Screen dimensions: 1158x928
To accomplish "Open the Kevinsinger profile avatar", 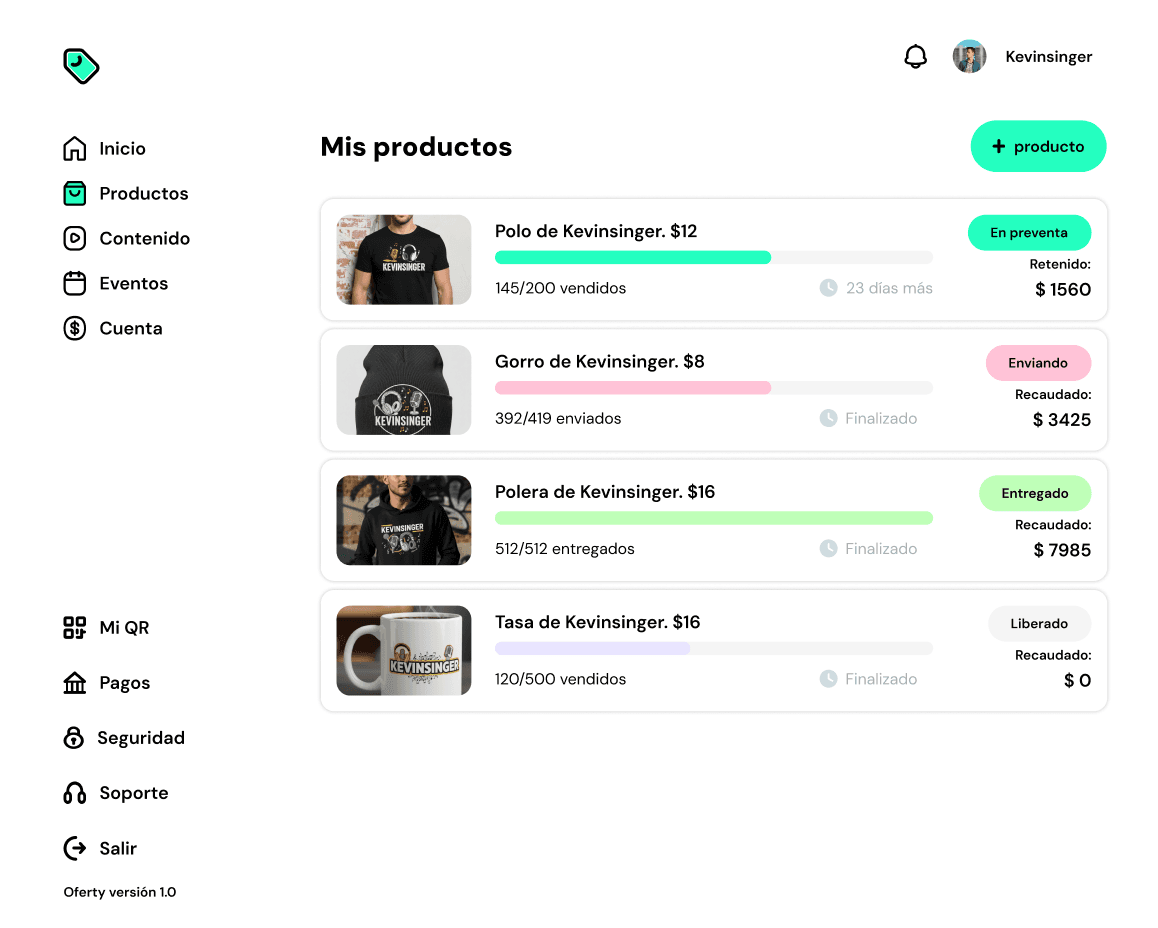I will tap(969, 57).
